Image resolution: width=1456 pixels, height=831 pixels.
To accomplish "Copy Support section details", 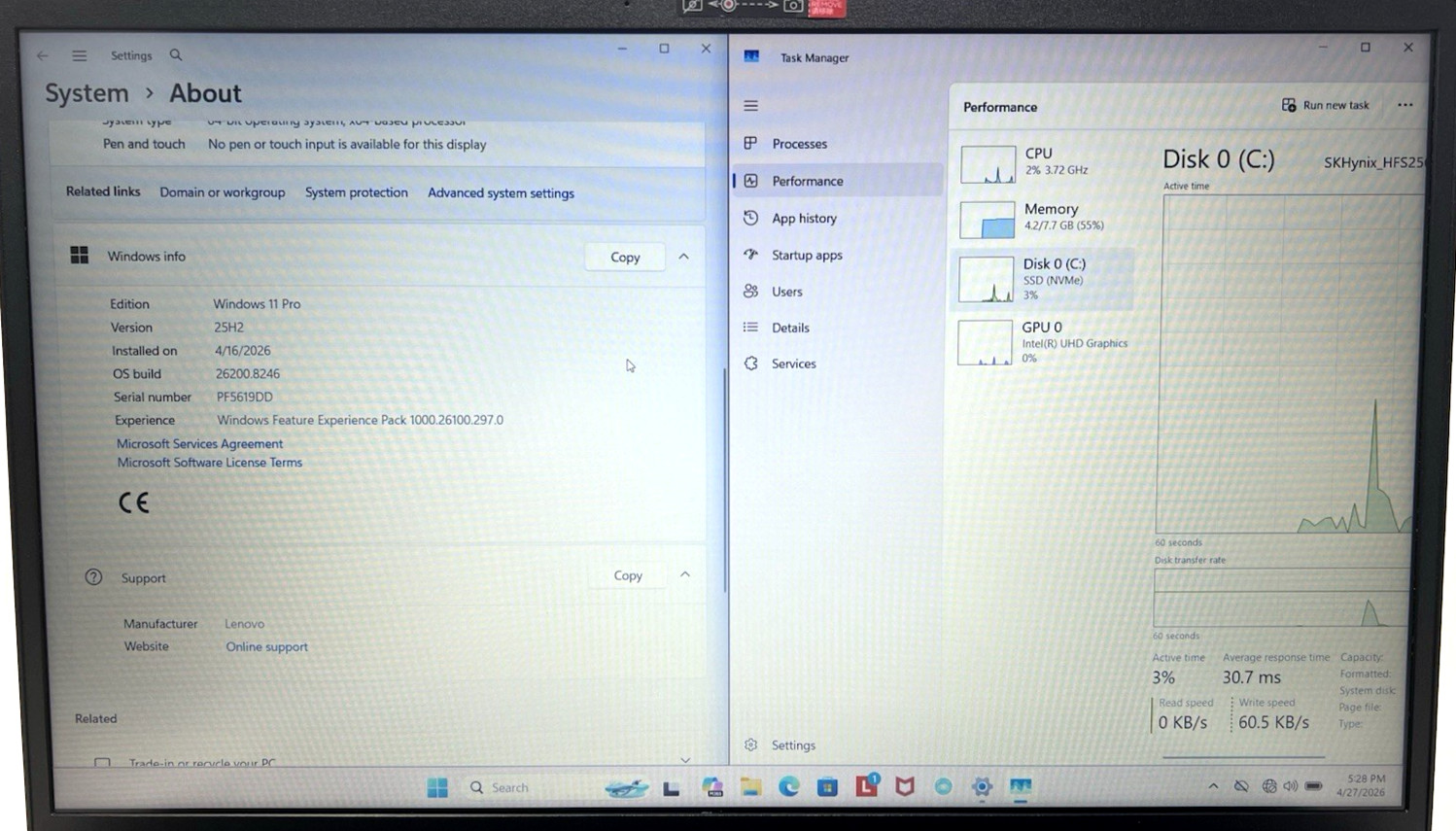I will point(628,575).
